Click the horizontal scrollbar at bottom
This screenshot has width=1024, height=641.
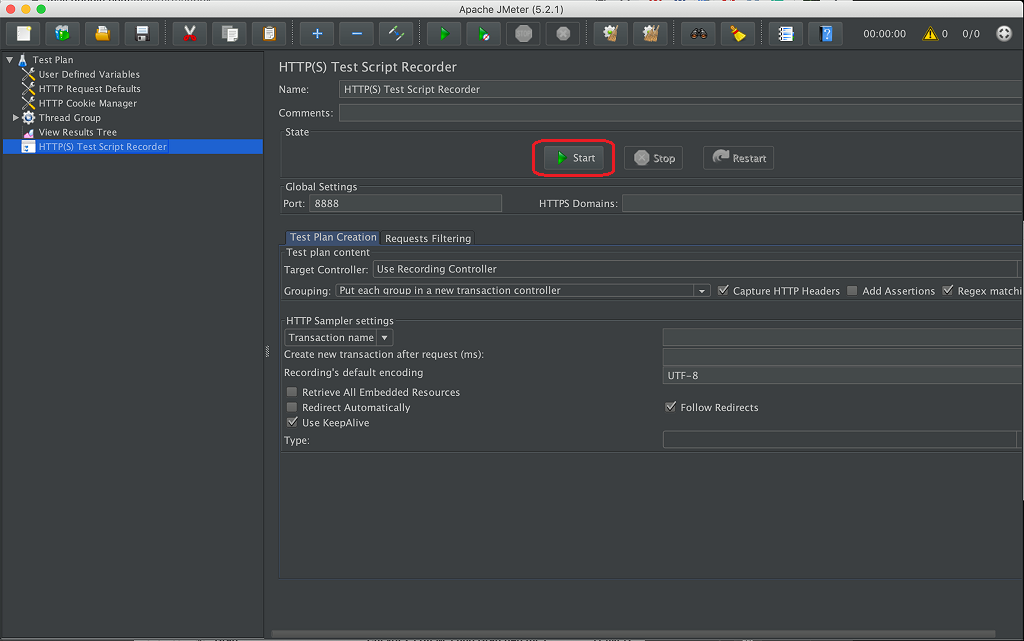coord(633,634)
